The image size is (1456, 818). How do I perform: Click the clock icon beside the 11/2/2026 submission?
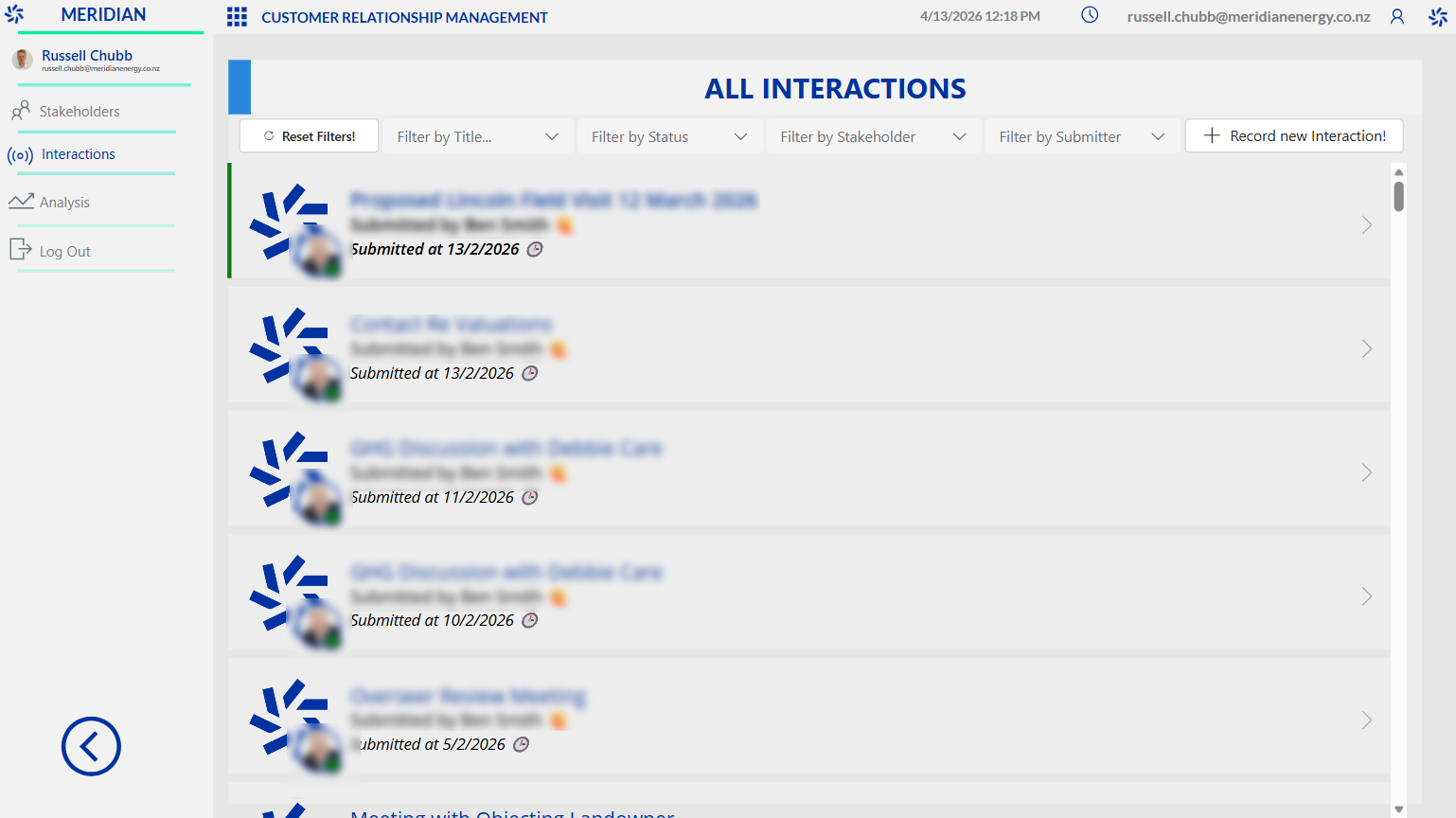click(530, 497)
